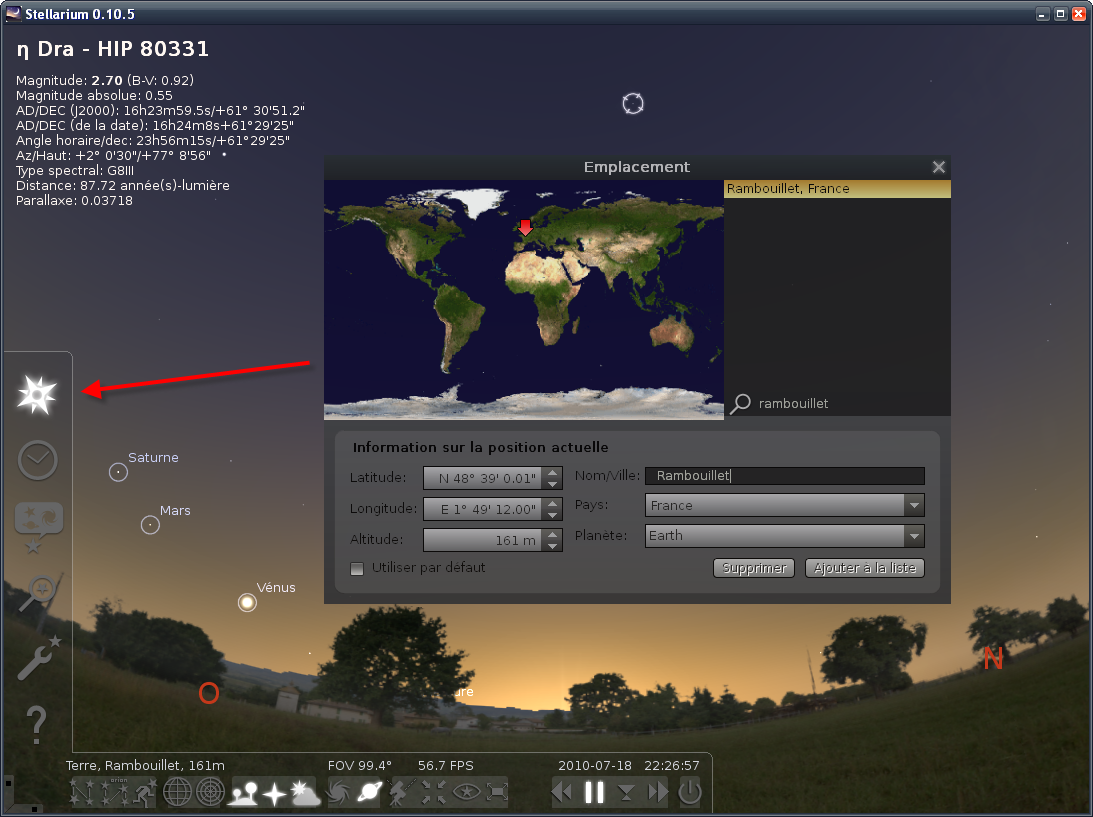
Task: Increase Latitude with the up spinner
Action: point(553,473)
